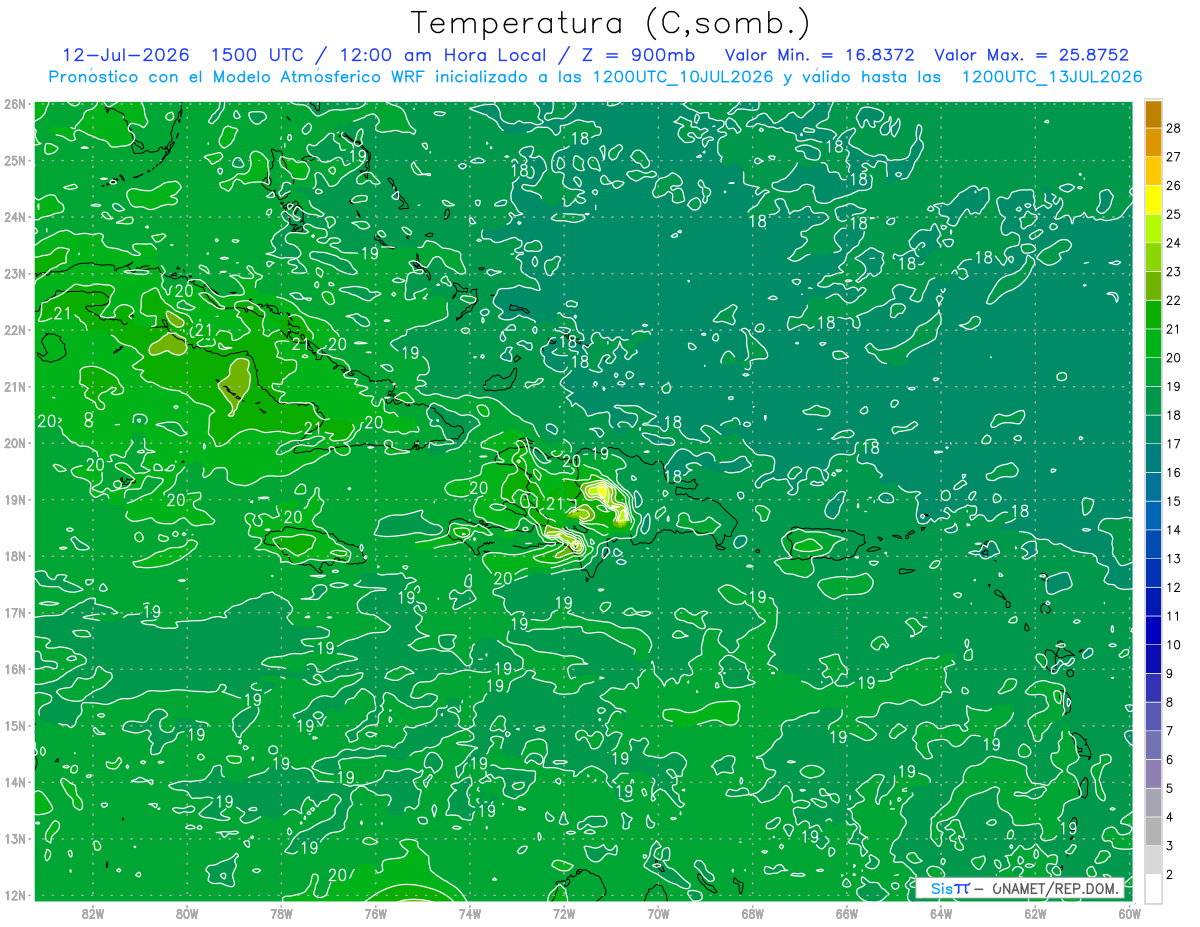Click the '76W' longitude axis label

coord(375,913)
